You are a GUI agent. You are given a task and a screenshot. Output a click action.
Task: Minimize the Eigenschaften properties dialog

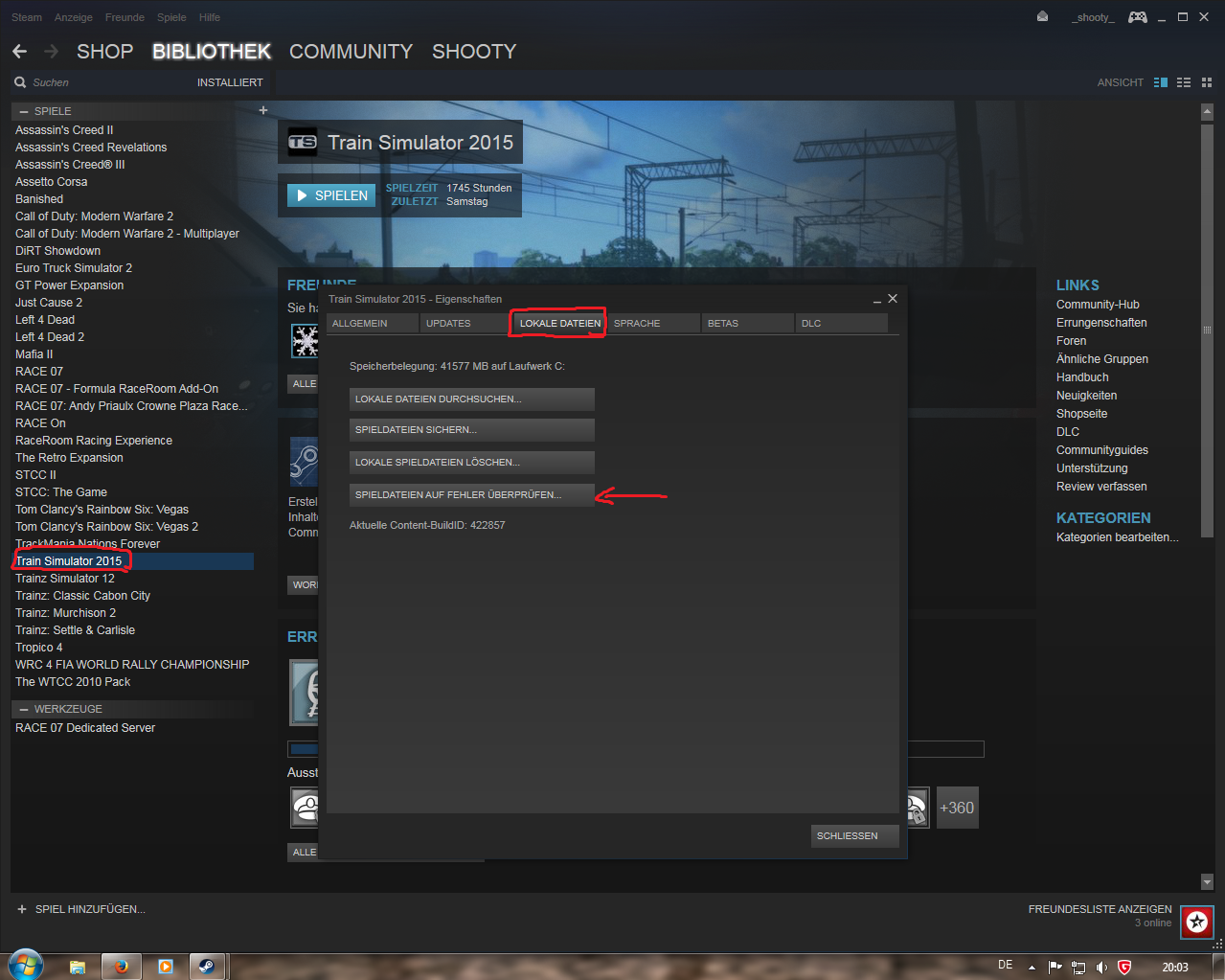coord(876,300)
